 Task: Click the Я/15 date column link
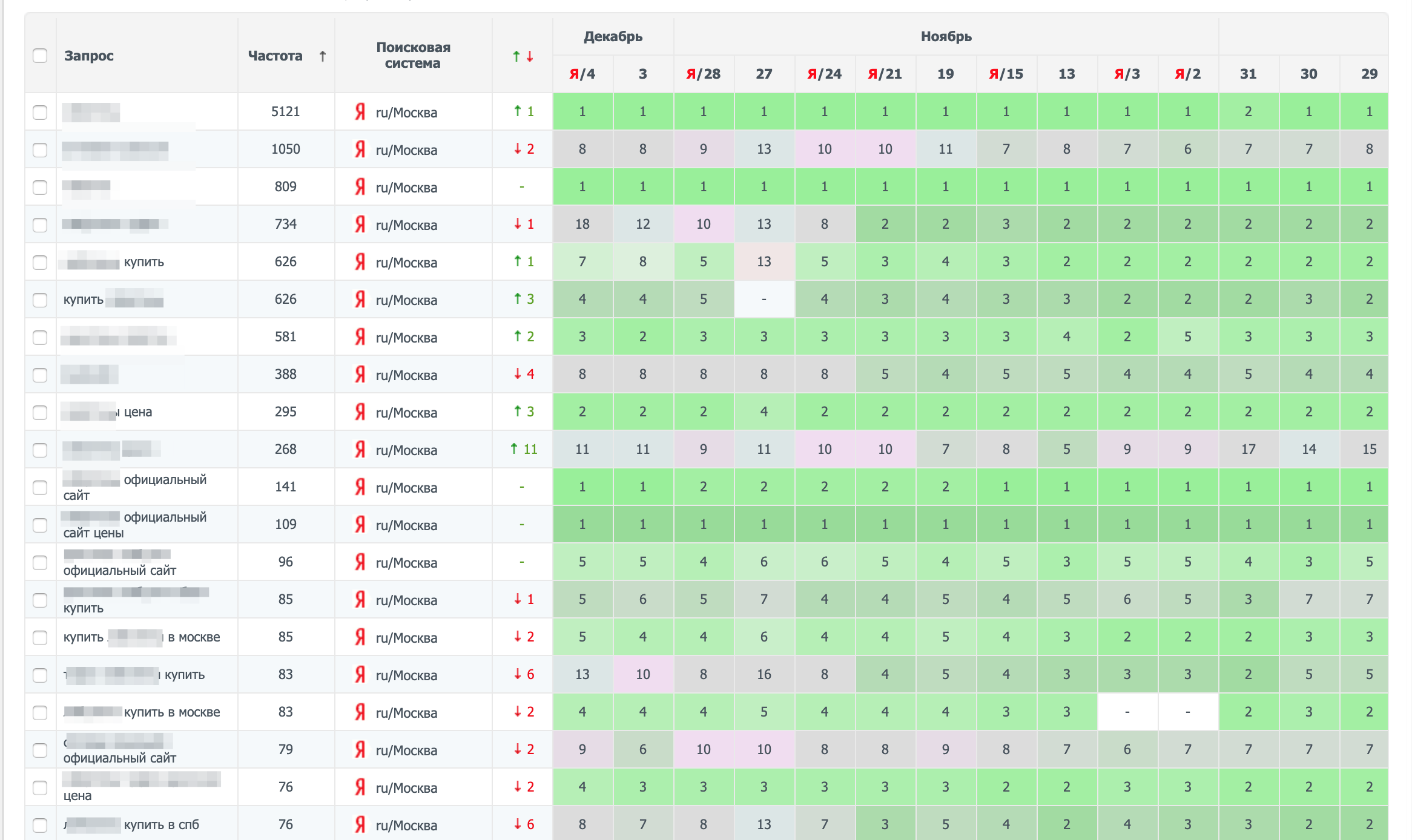[1006, 74]
